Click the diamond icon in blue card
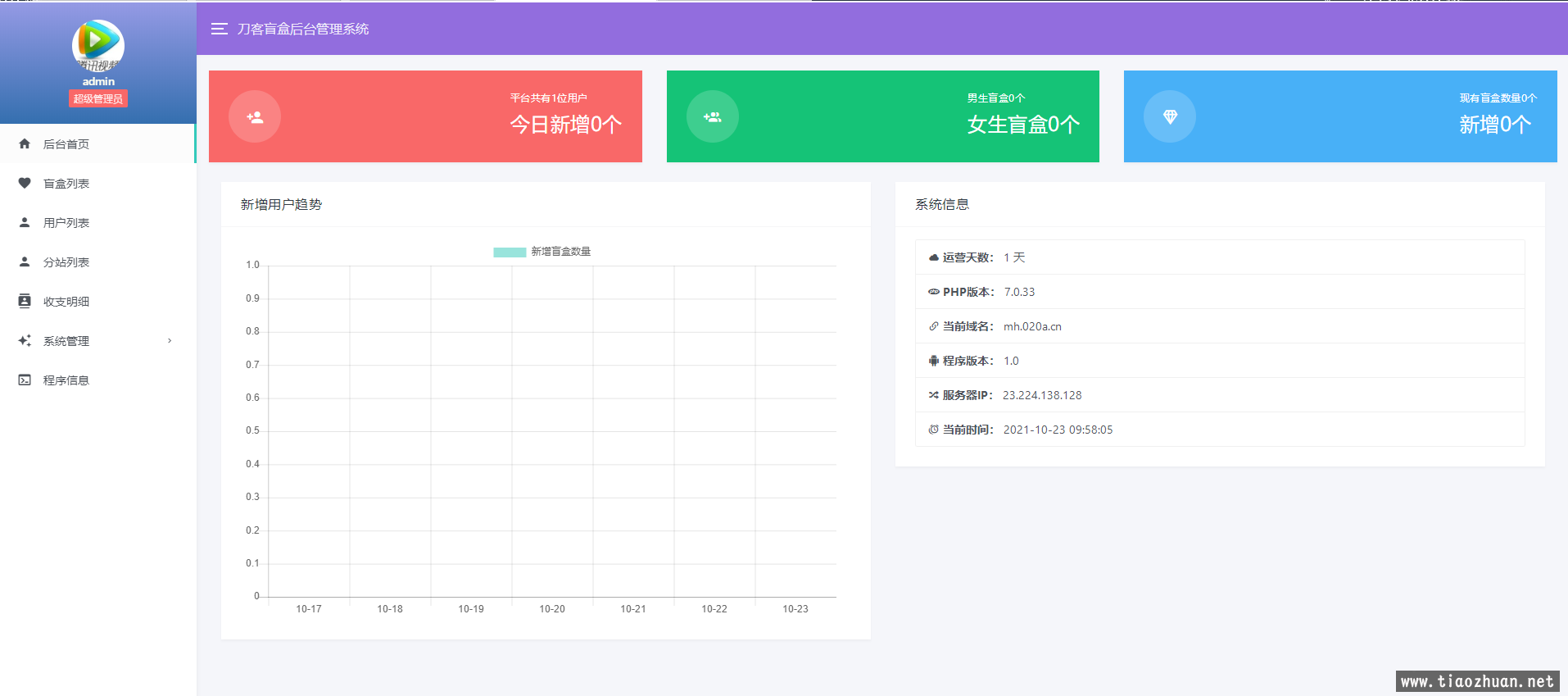1568x696 pixels. [x=1169, y=116]
